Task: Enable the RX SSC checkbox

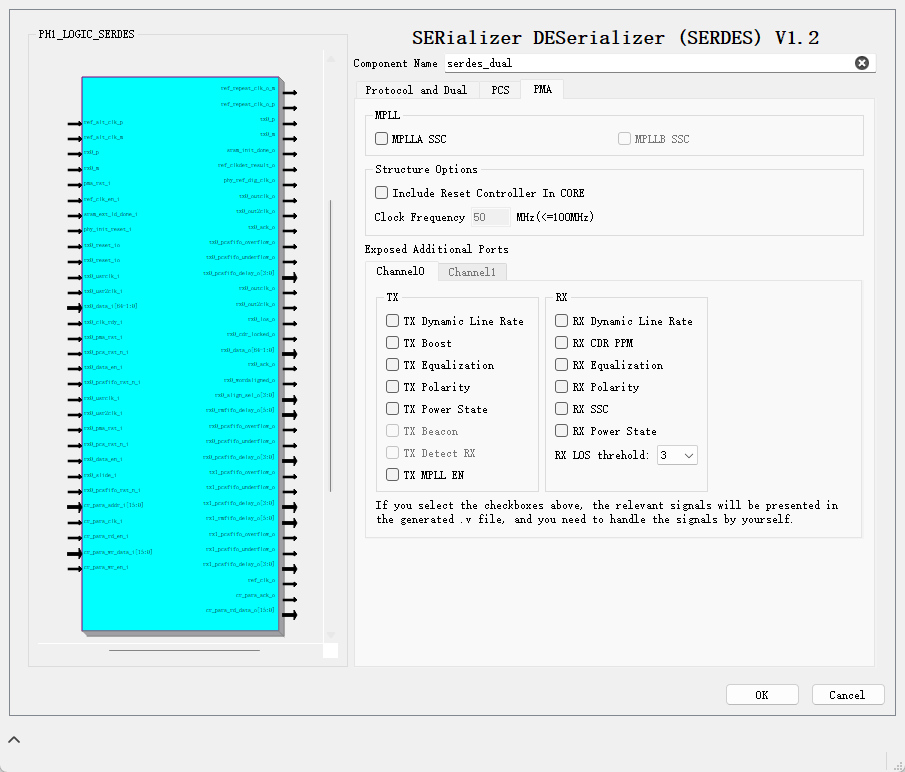Action: [562, 409]
